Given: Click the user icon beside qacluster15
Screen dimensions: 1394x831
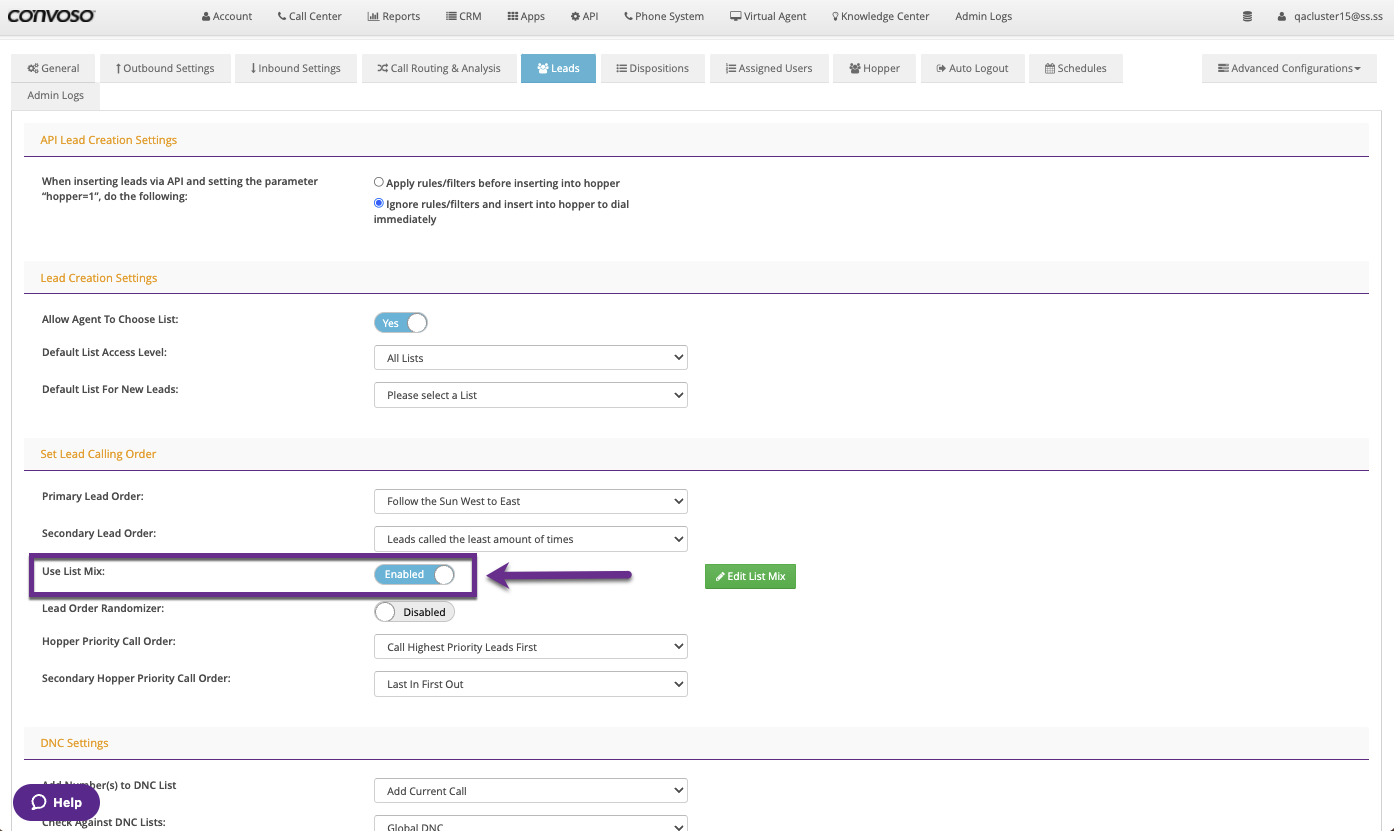Looking at the screenshot, I should [1282, 16].
